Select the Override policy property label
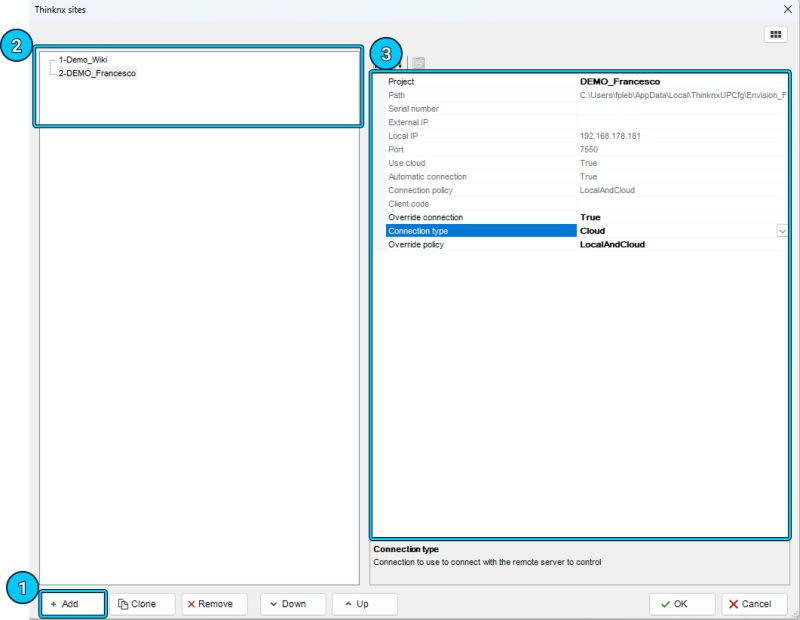 click(x=416, y=245)
